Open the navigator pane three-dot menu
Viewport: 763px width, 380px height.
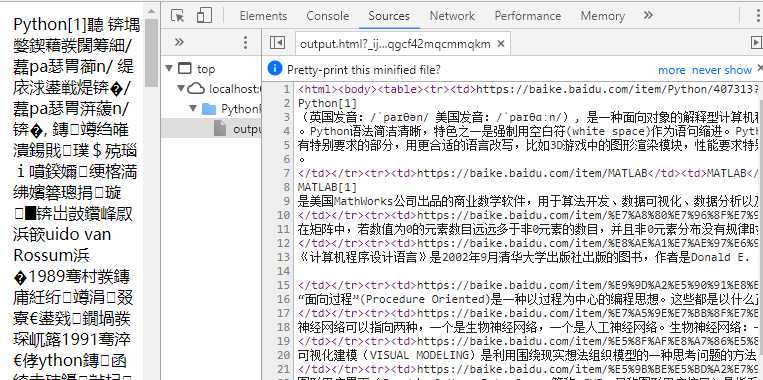point(245,43)
